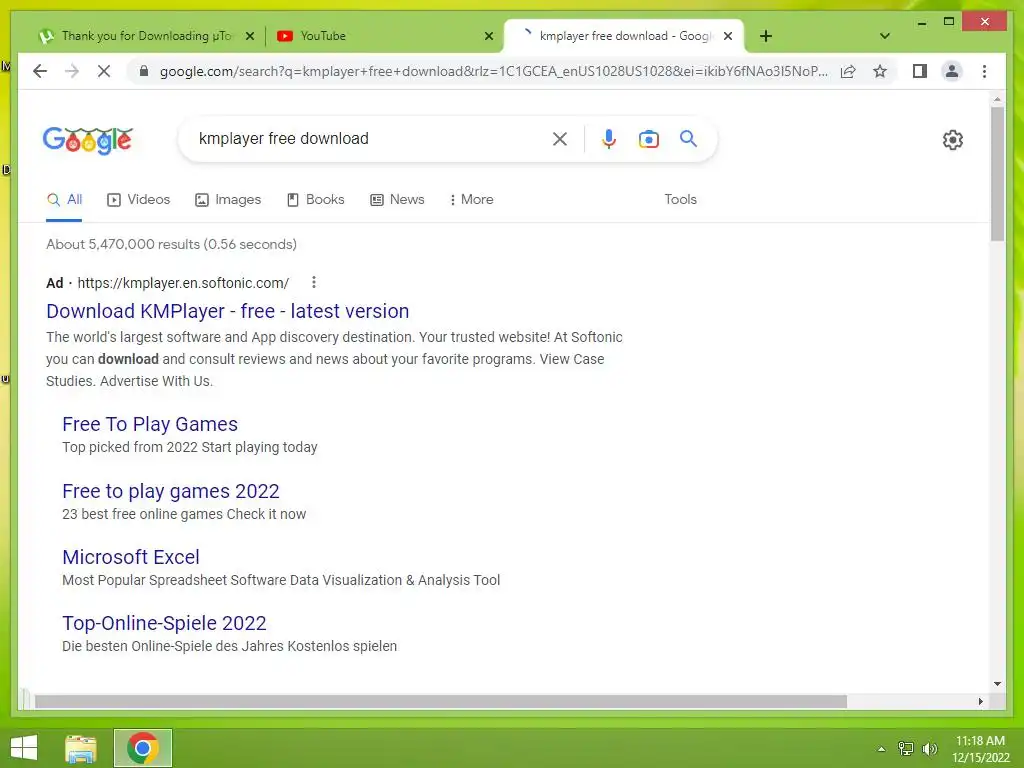Open the Chrome profile avatar
This screenshot has height=768, width=1024.
952,71
